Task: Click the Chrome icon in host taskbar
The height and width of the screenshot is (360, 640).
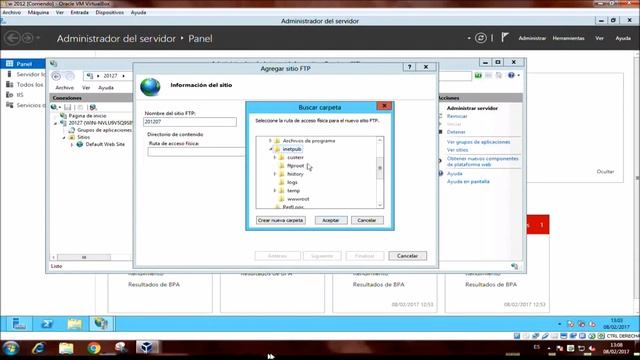Action: [x=93, y=348]
